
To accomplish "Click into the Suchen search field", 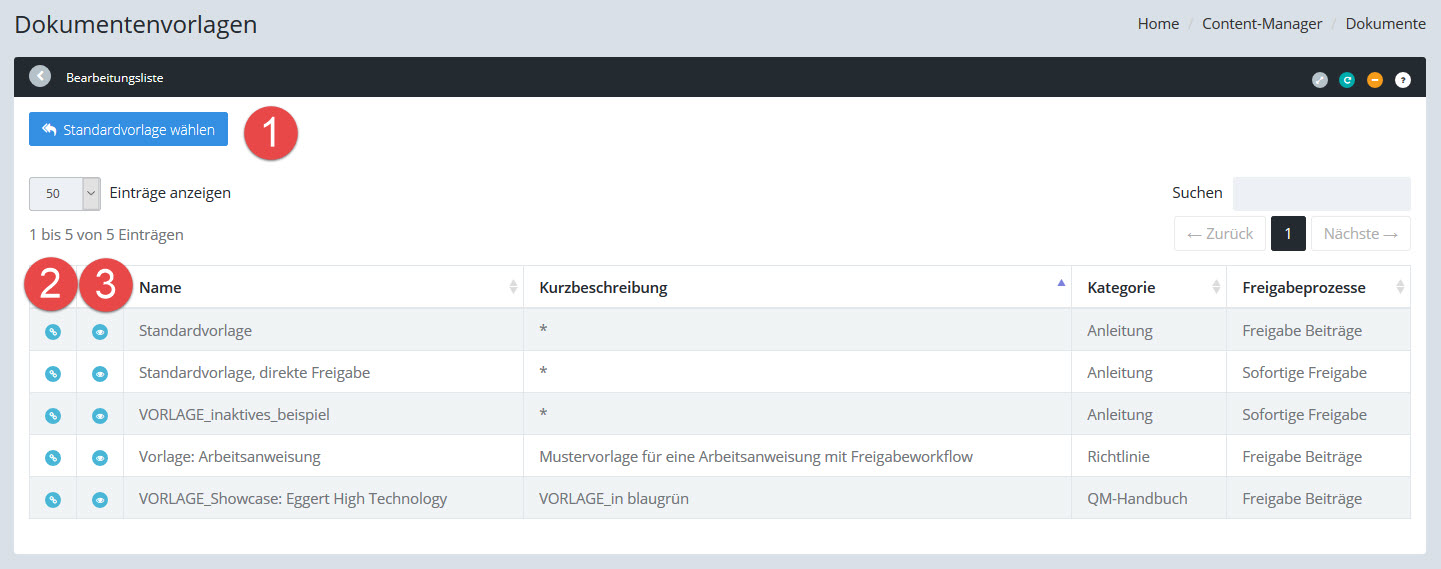I will [1321, 193].
